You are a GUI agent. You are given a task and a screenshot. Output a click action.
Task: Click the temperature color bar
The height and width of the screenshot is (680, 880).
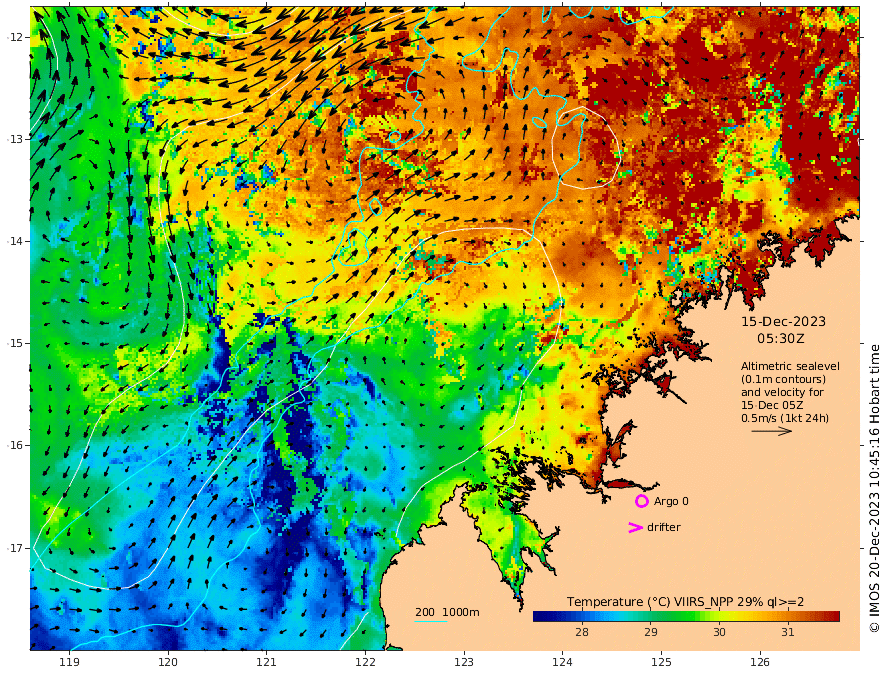(686, 617)
